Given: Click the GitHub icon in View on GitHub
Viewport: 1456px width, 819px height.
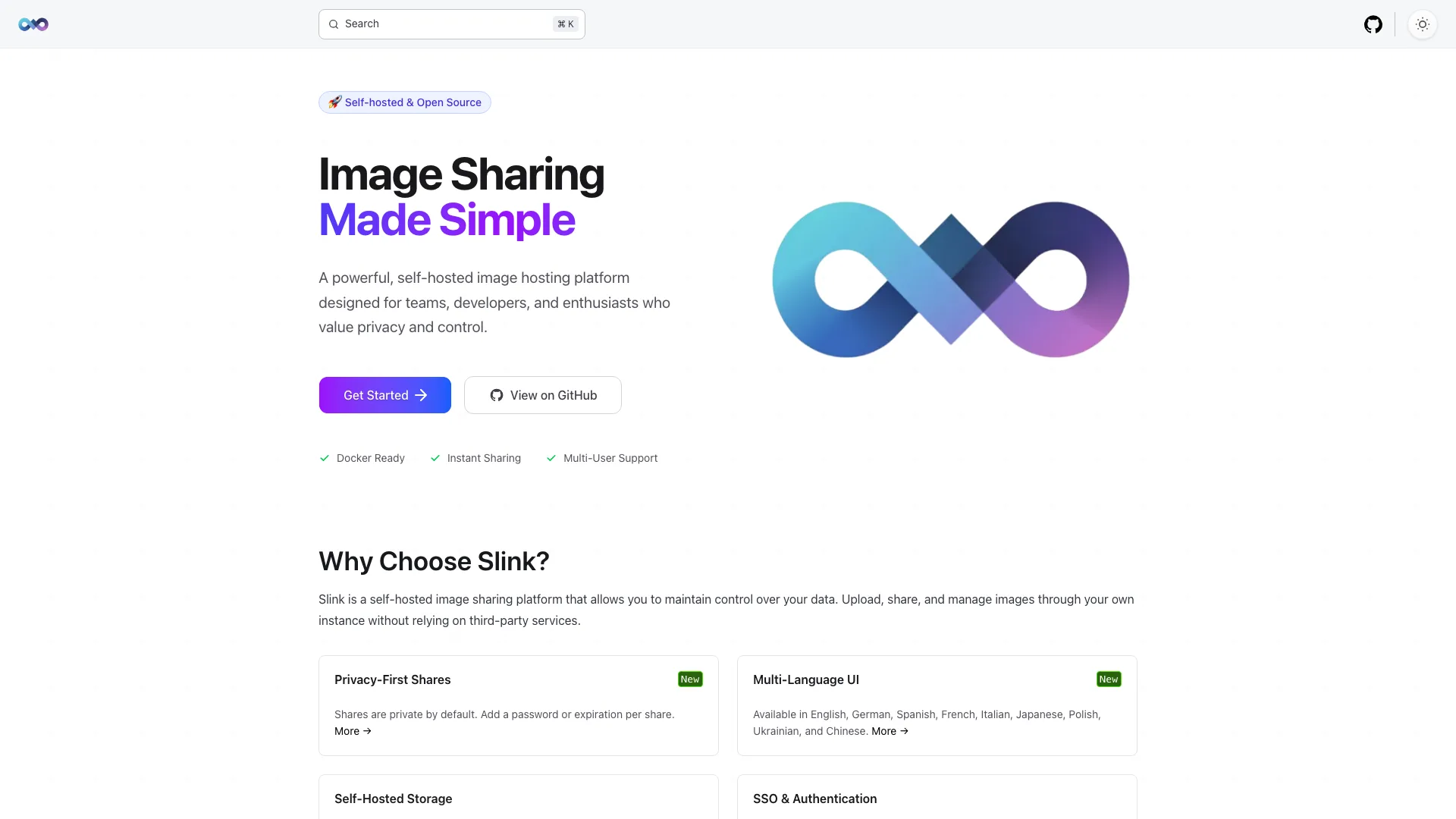Looking at the screenshot, I should pyautogui.click(x=497, y=395).
